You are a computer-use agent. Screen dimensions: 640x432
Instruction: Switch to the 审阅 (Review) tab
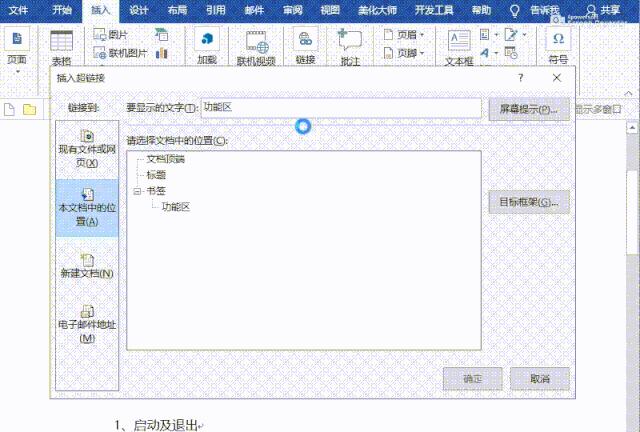pyautogui.click(x=292, y=10)
